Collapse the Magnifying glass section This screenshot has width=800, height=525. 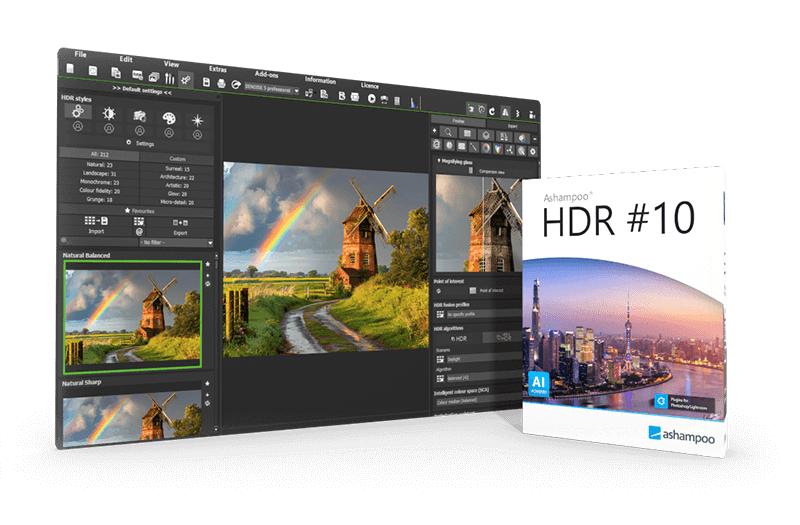pyautogui.click(x=439, y=159)
